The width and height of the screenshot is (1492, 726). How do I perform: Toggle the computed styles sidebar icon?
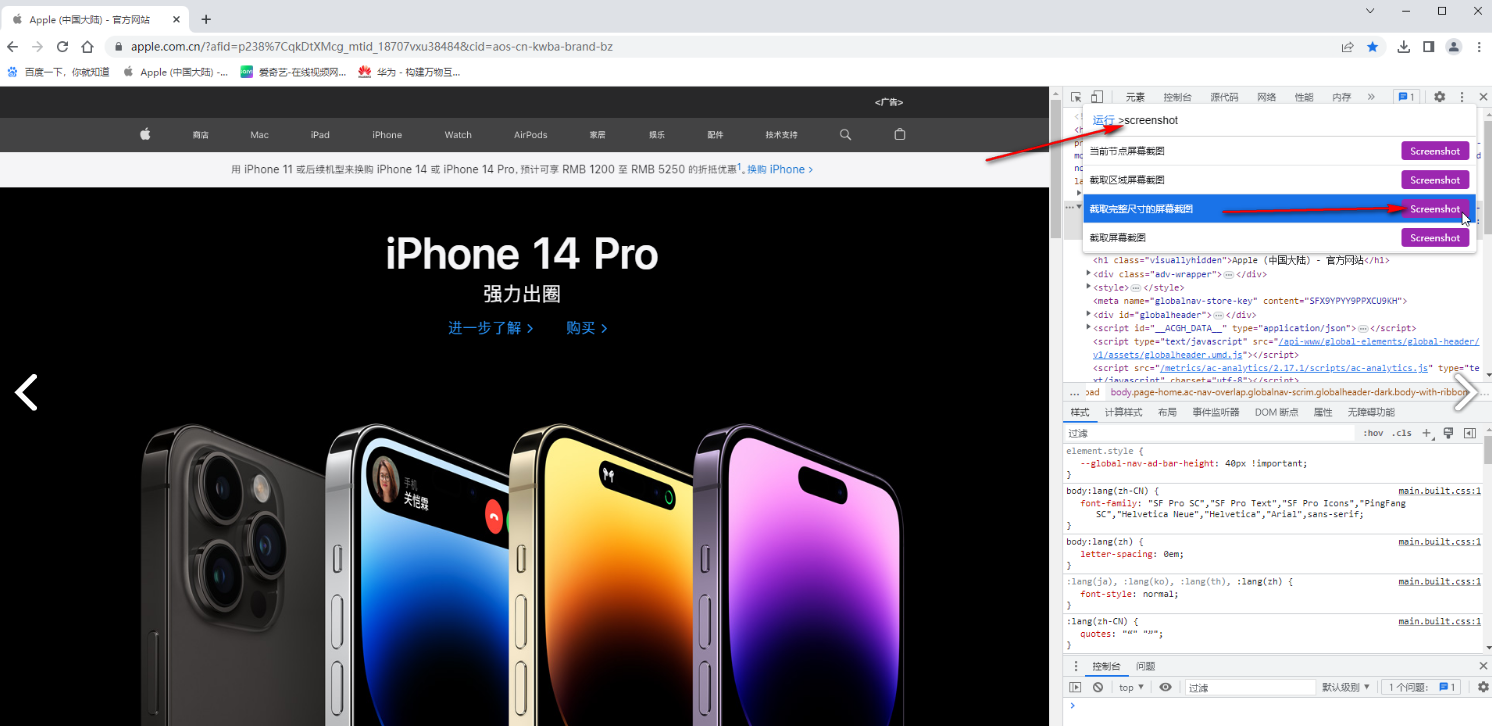click(x=1469, y=433)
